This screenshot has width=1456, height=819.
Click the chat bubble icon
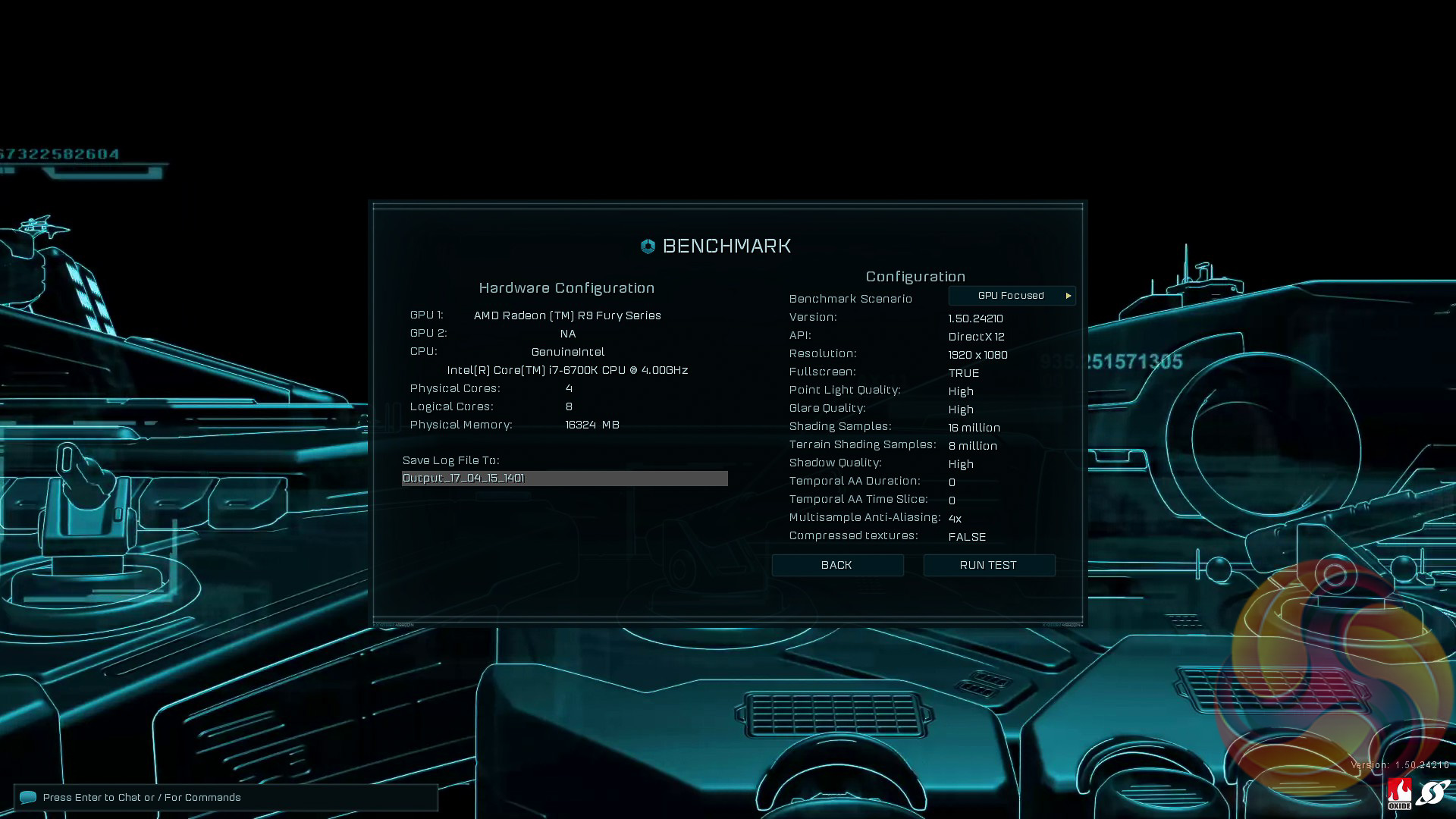28,797
